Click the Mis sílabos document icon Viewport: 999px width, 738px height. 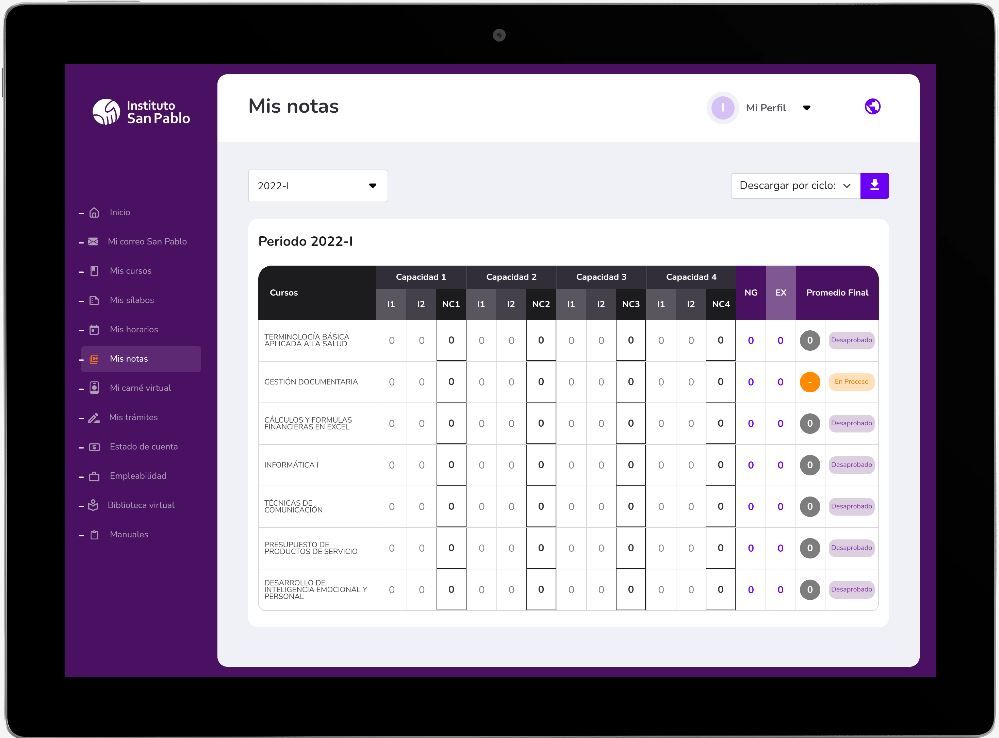click(94, 300)
